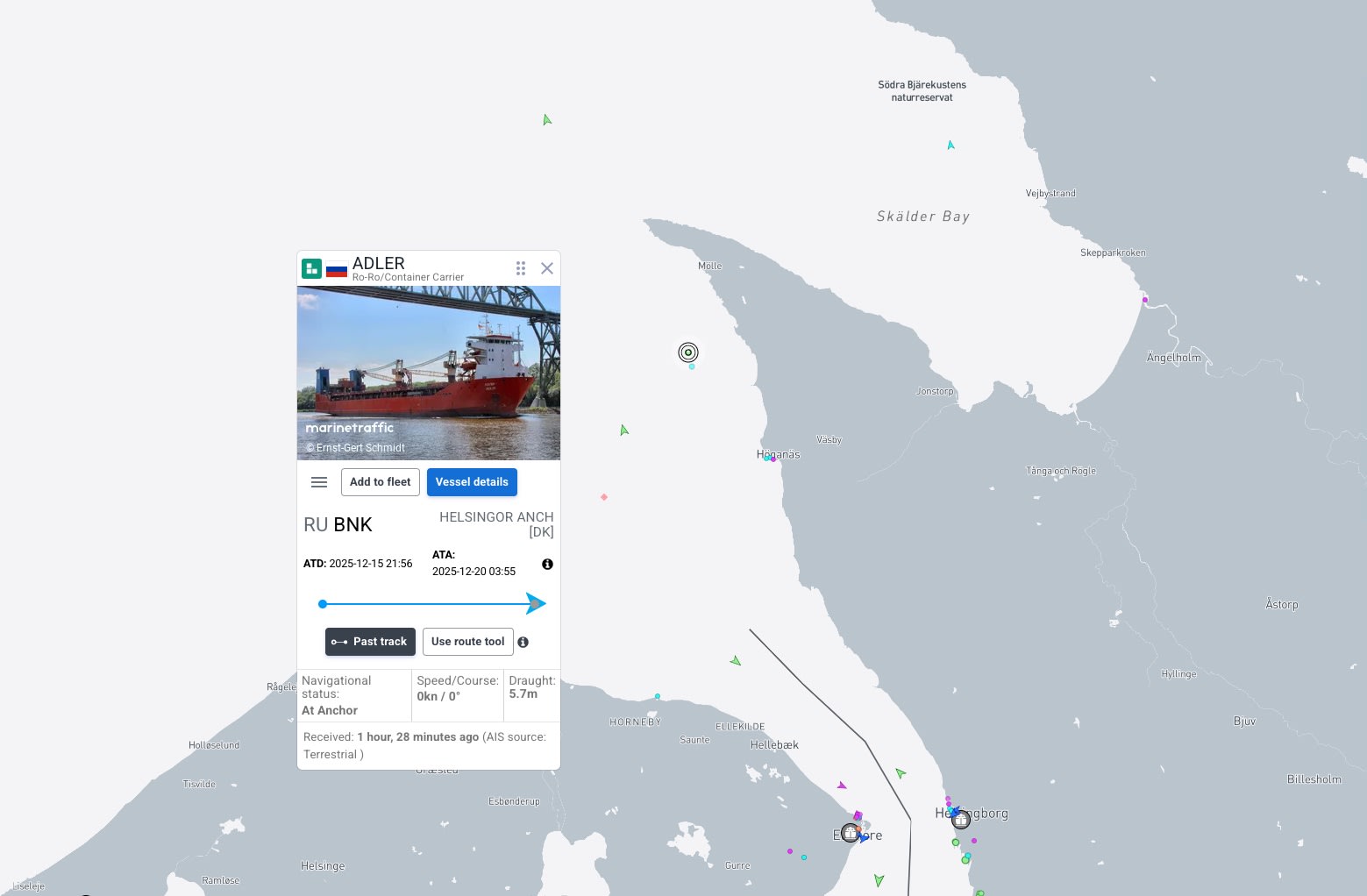
Task: Click the cyan vessel arrow in Skälder Bay
Action: point(950,146)
